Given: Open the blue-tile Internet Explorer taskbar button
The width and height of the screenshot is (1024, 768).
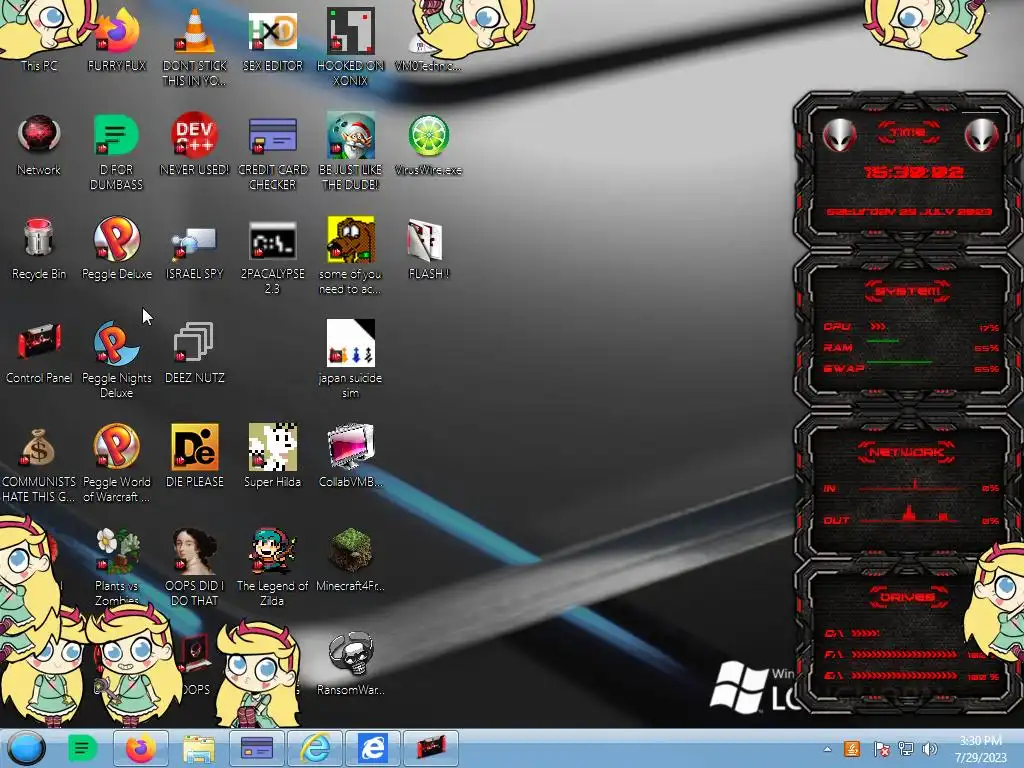Looking at the screenshot, I should coord(373,748).
